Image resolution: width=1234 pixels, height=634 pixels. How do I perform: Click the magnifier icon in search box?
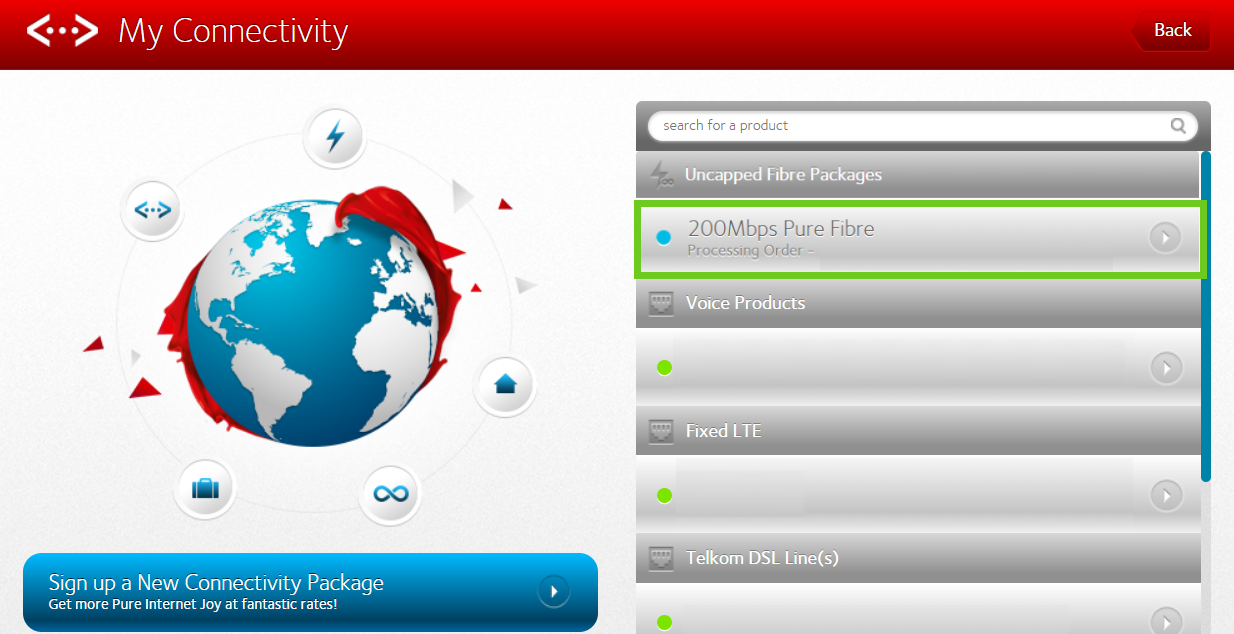pos(1179,126)
